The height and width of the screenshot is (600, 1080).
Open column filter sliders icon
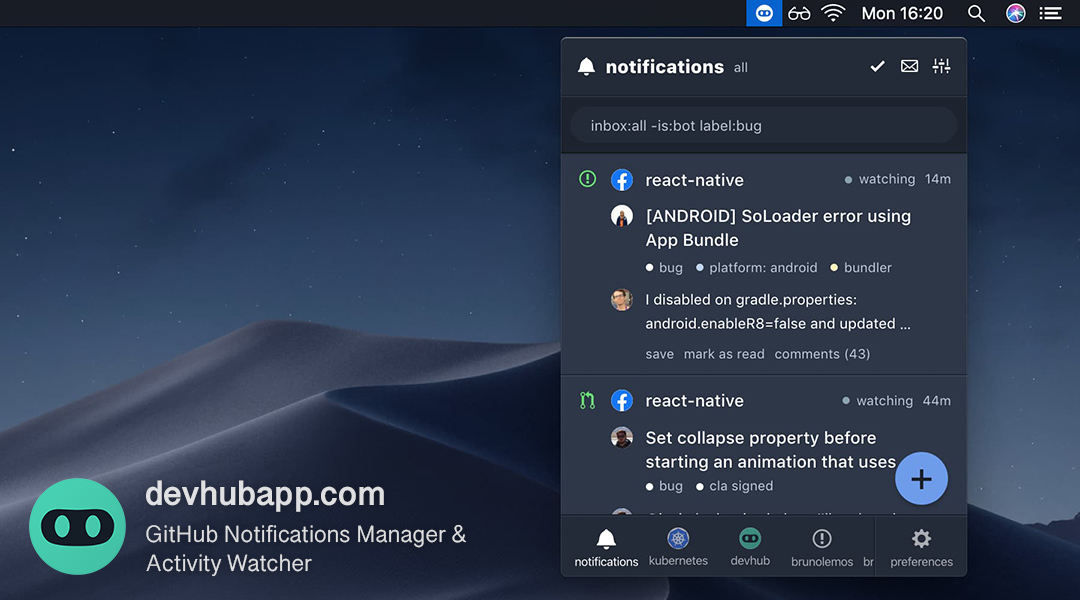[942, 66]
